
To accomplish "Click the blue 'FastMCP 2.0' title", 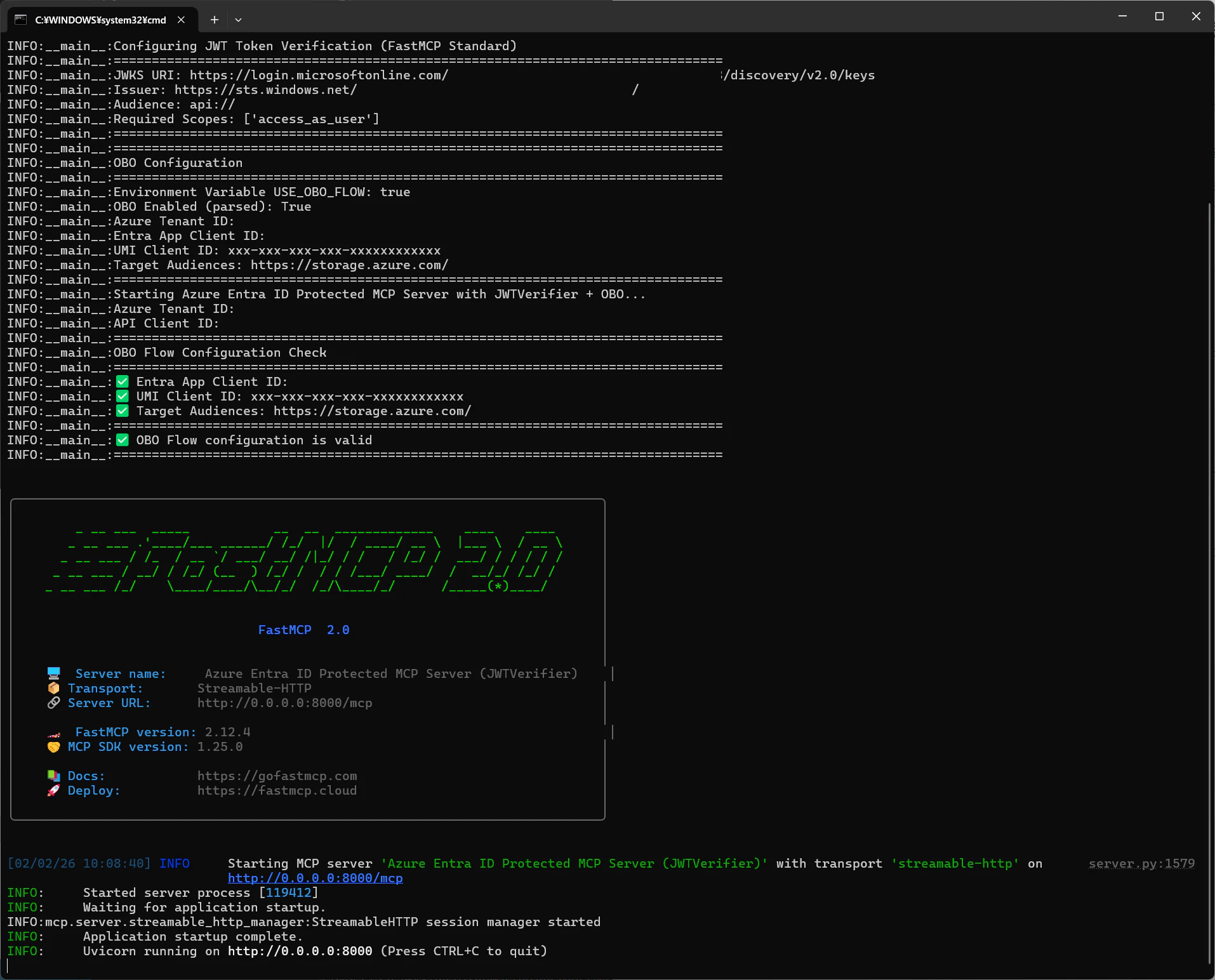I will click(304, 630).
